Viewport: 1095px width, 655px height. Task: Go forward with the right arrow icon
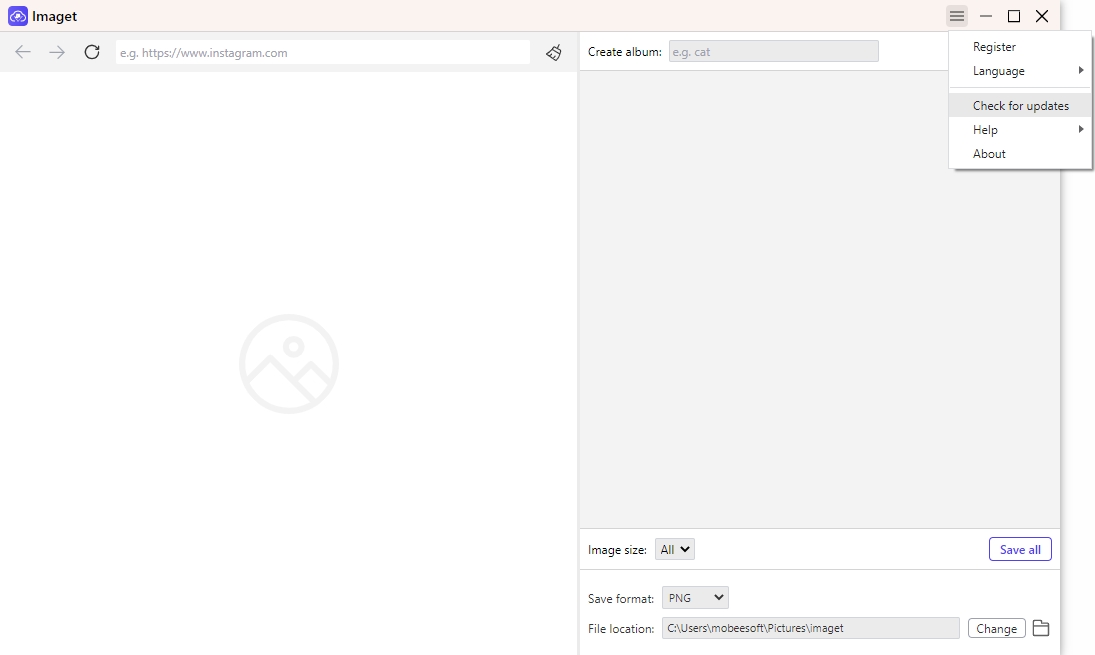57,52
